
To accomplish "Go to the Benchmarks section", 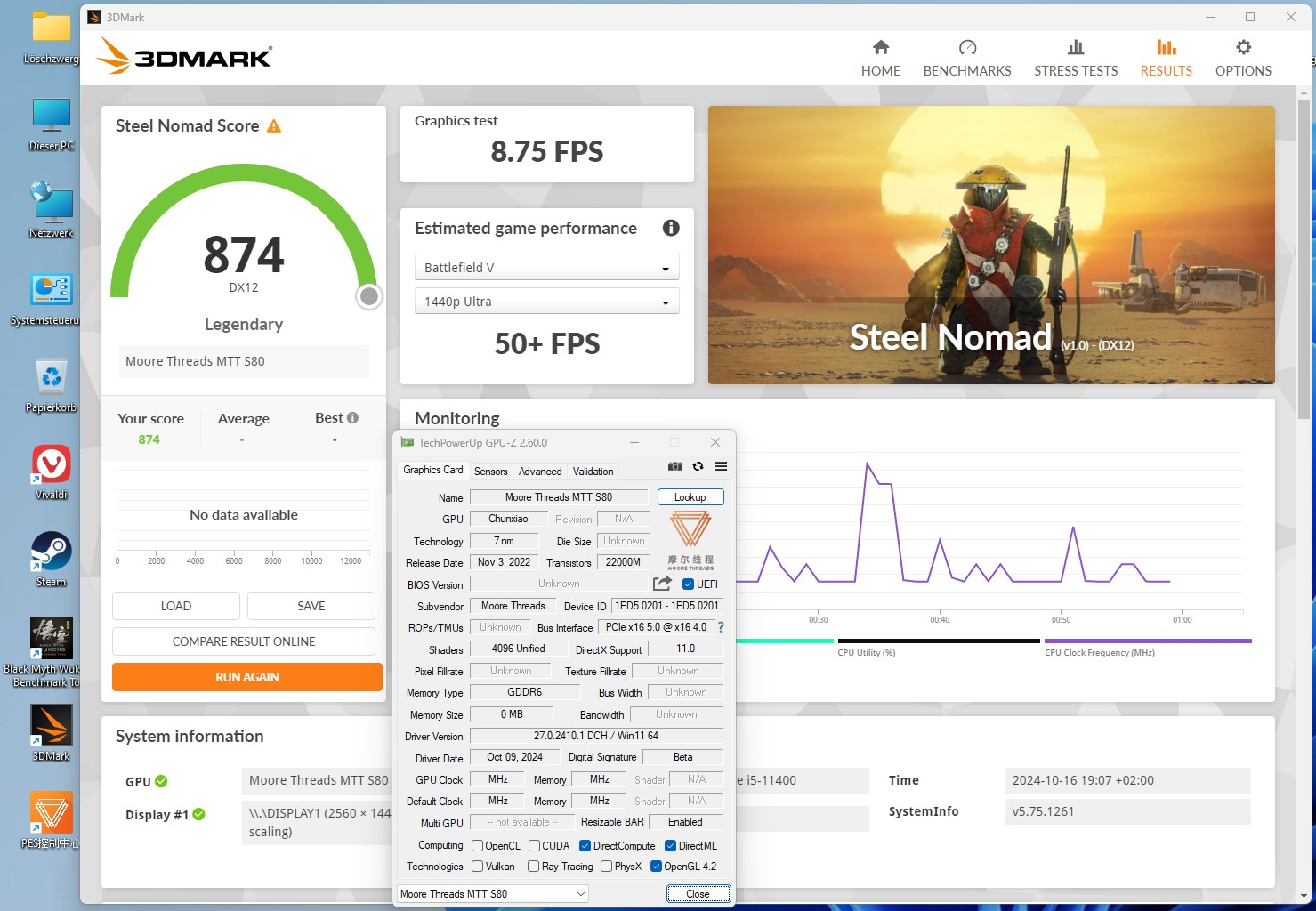I will tap(967, 59).
